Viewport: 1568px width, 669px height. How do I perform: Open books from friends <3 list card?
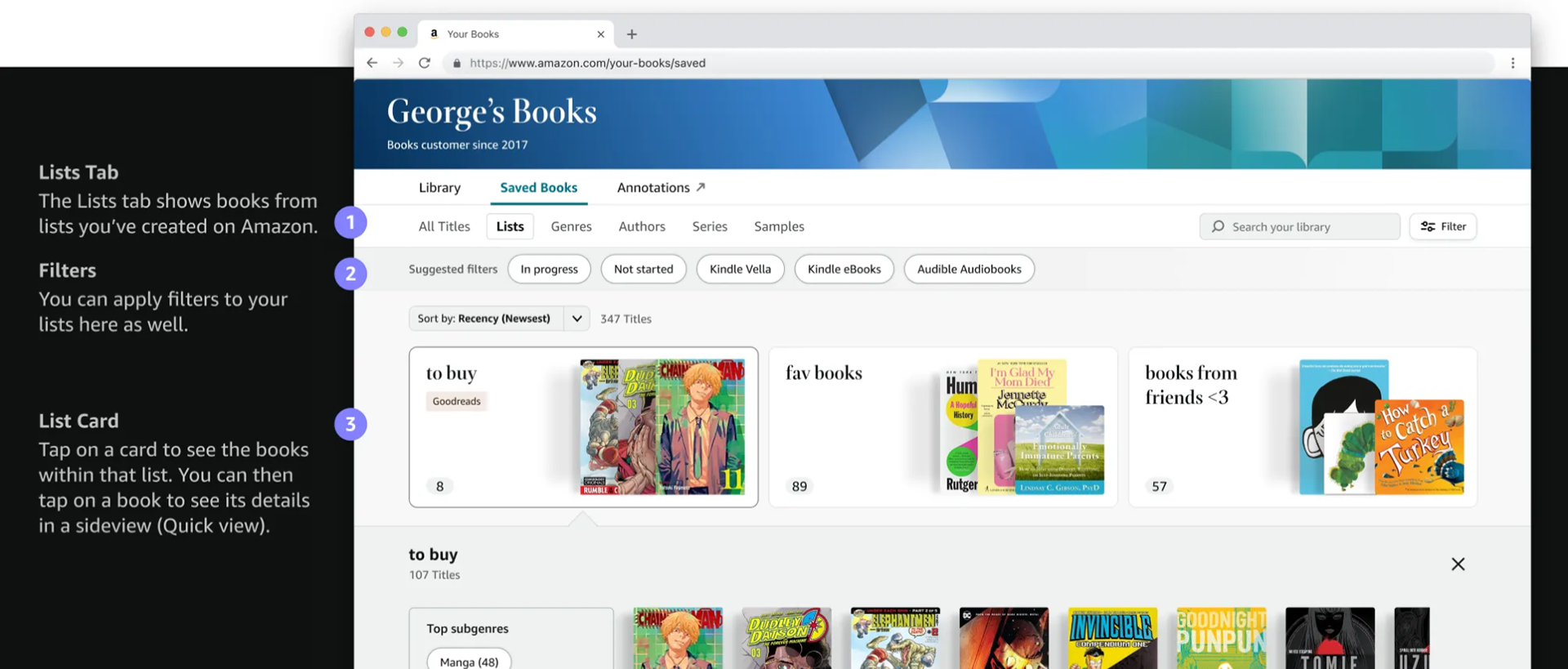(1303, 427)
